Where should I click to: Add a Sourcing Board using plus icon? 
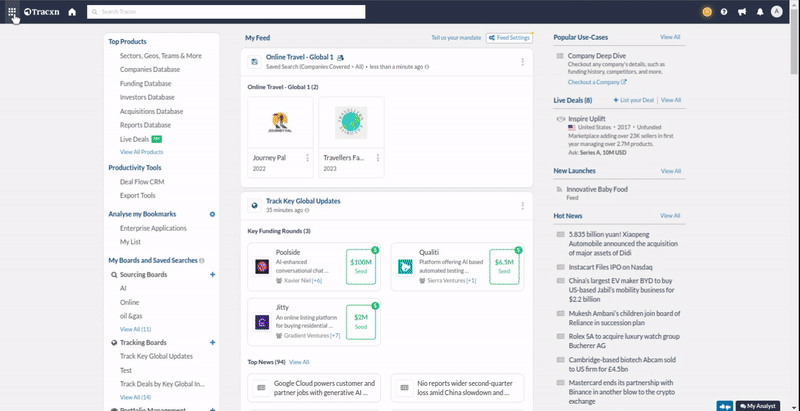pyautogui.click(x=212, y=274)
